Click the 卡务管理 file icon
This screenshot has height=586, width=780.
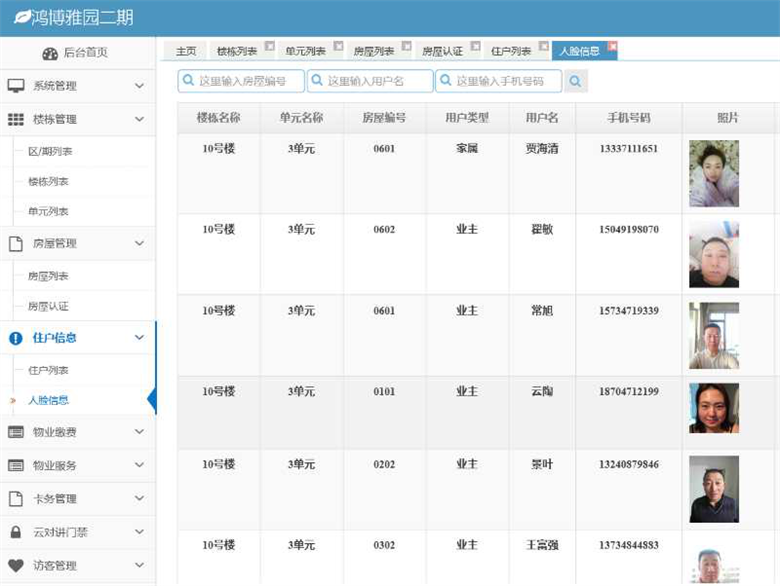pyautogui.click(x=16, y=499)
